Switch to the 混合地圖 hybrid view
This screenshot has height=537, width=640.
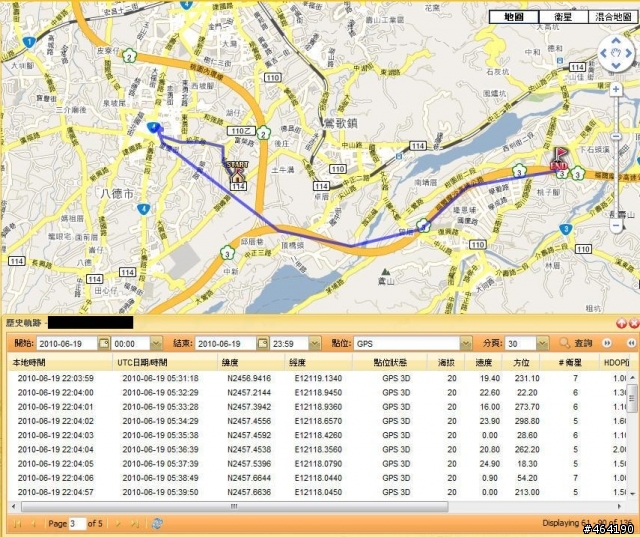tap(613, 17)
